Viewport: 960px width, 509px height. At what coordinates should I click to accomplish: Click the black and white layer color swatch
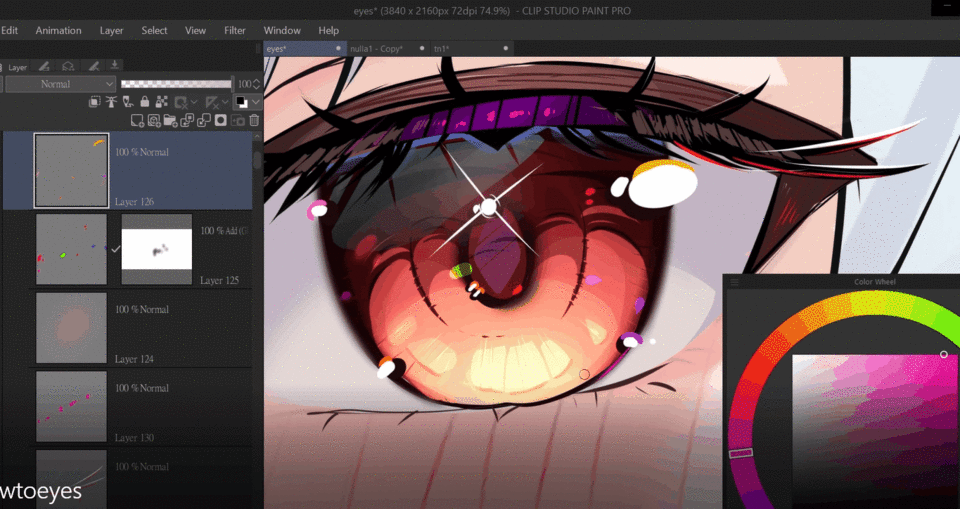tap(242, 102)
